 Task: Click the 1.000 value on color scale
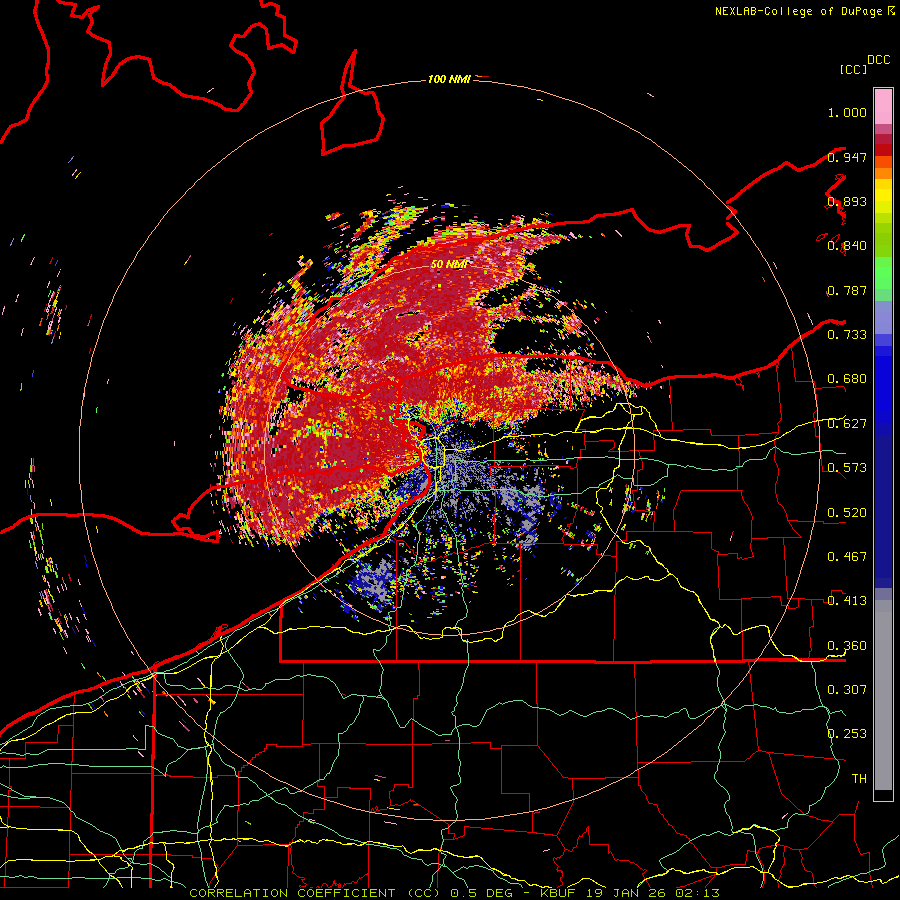pyautogui.click(x=847, y=112)
